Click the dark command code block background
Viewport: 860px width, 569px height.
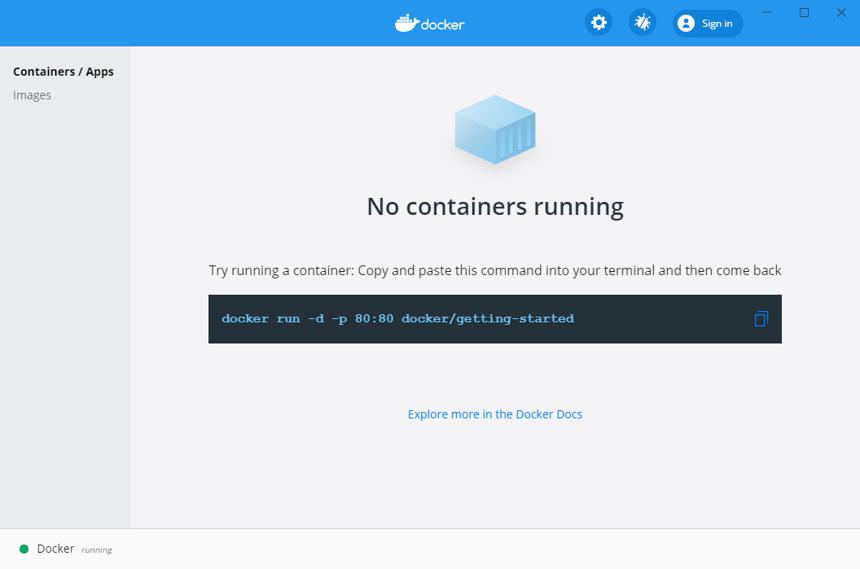pyautogui.click(x=495, y=319)
